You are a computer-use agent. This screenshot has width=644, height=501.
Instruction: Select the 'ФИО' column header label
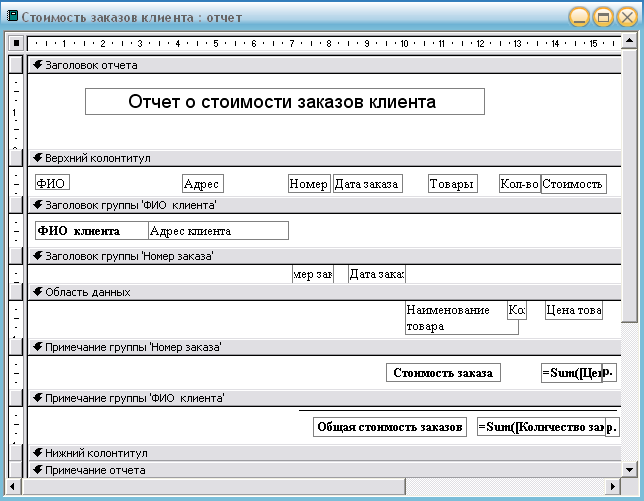pos(52,184)
